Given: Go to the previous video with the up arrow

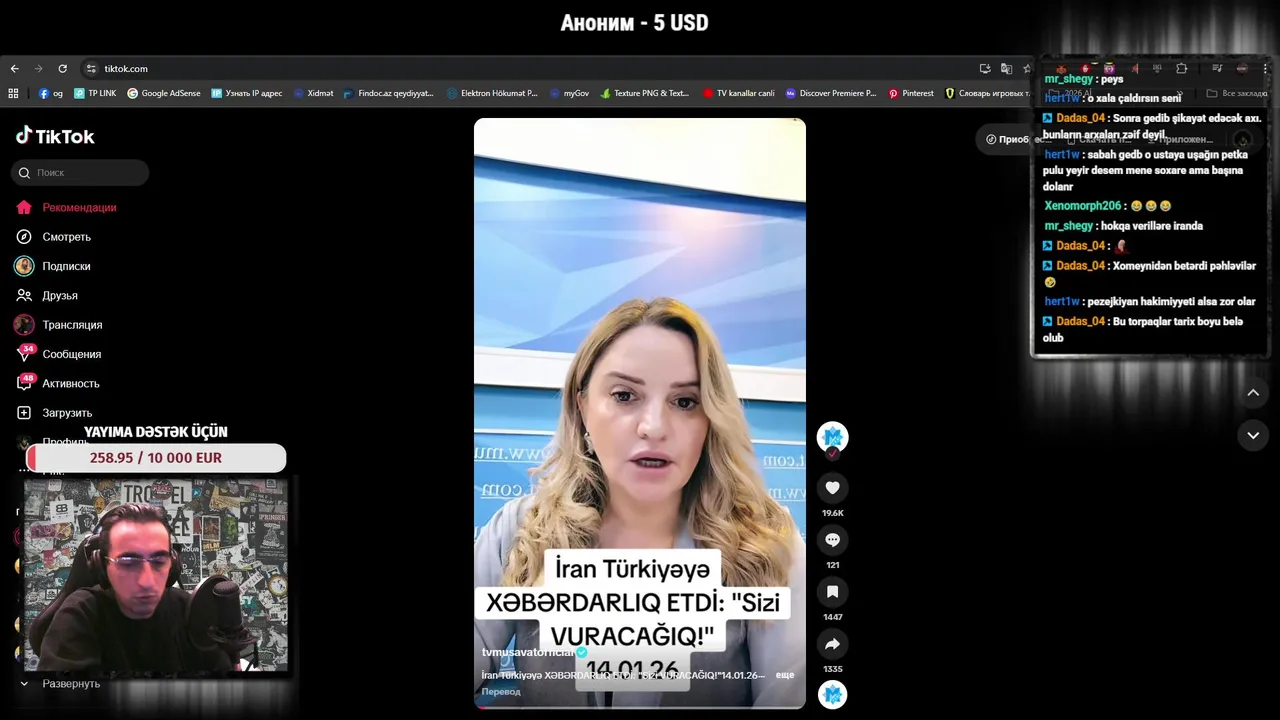Looking at the screenshot, I should point(1253,393).
